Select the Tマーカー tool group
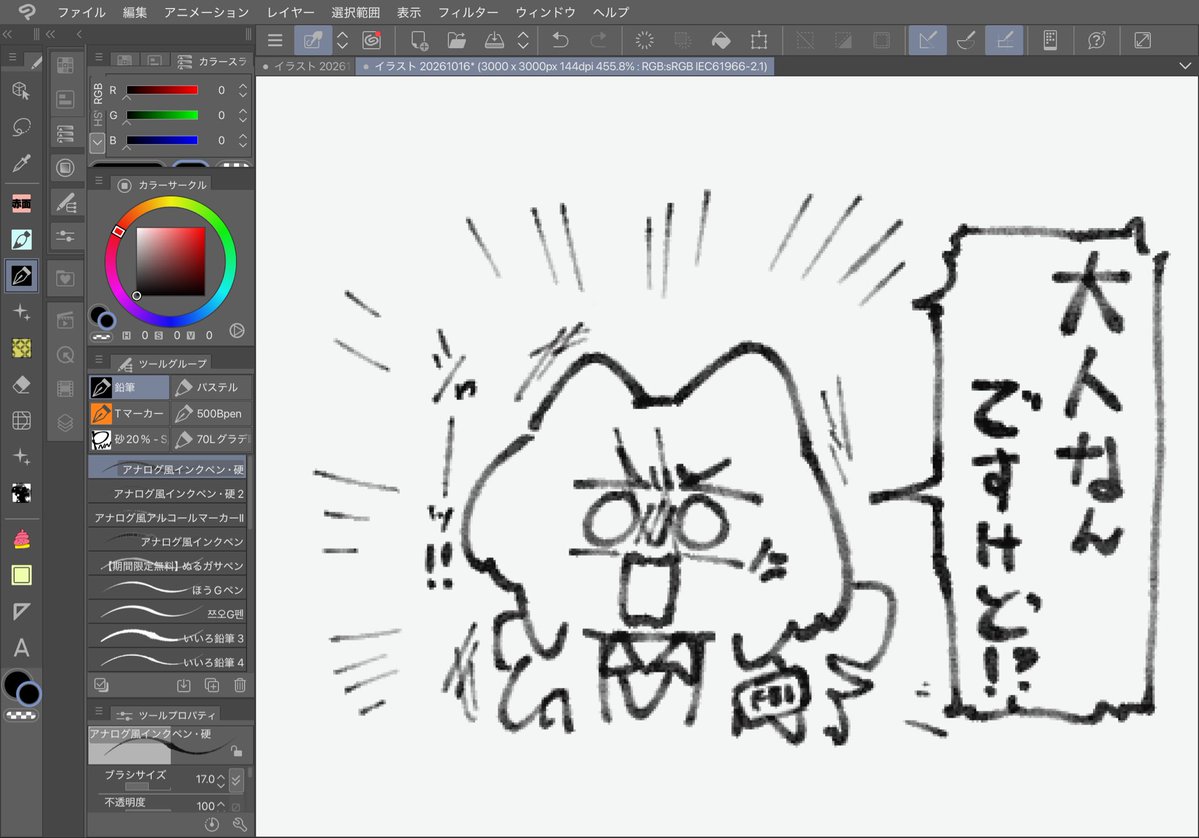 (x=128, y=414)
